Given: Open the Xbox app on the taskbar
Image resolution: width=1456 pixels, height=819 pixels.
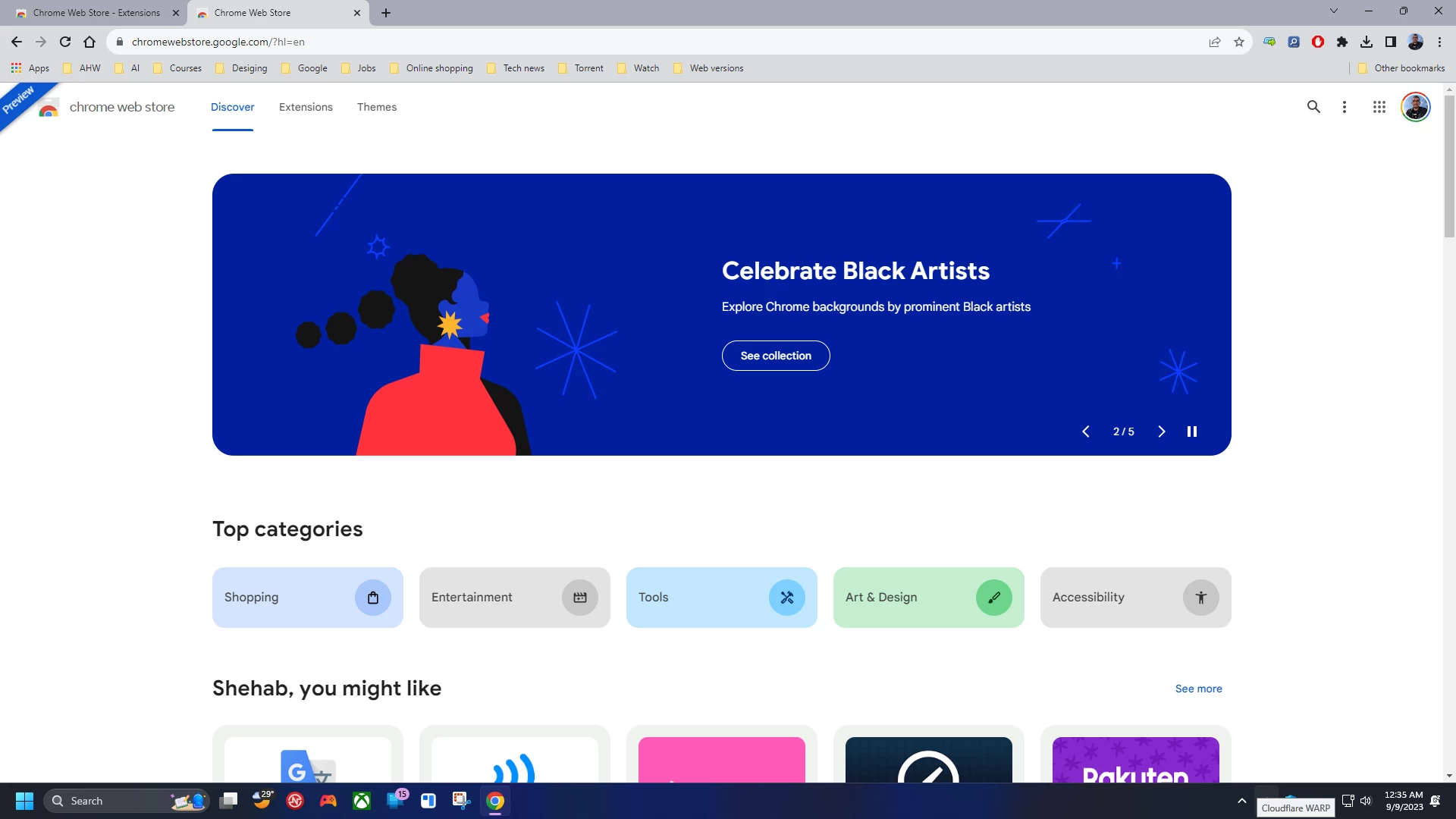Looking at the screenshot, I should click(362, 801).
